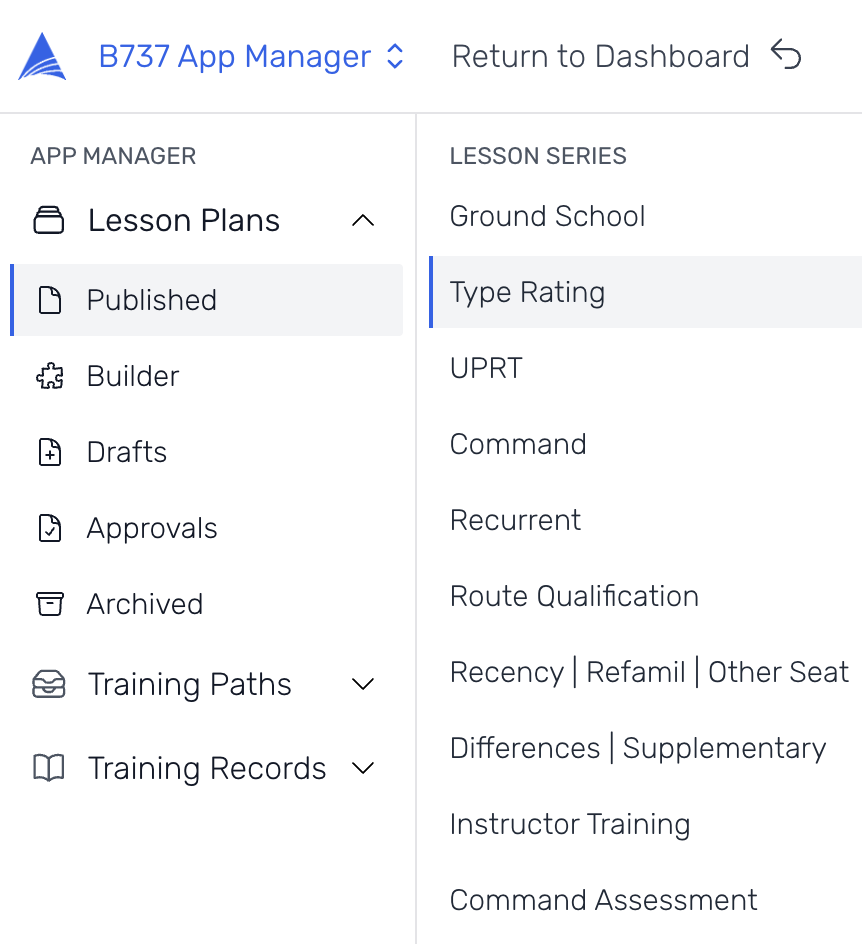
Task: Select the Route Qualification series
Action: [574, 596]
